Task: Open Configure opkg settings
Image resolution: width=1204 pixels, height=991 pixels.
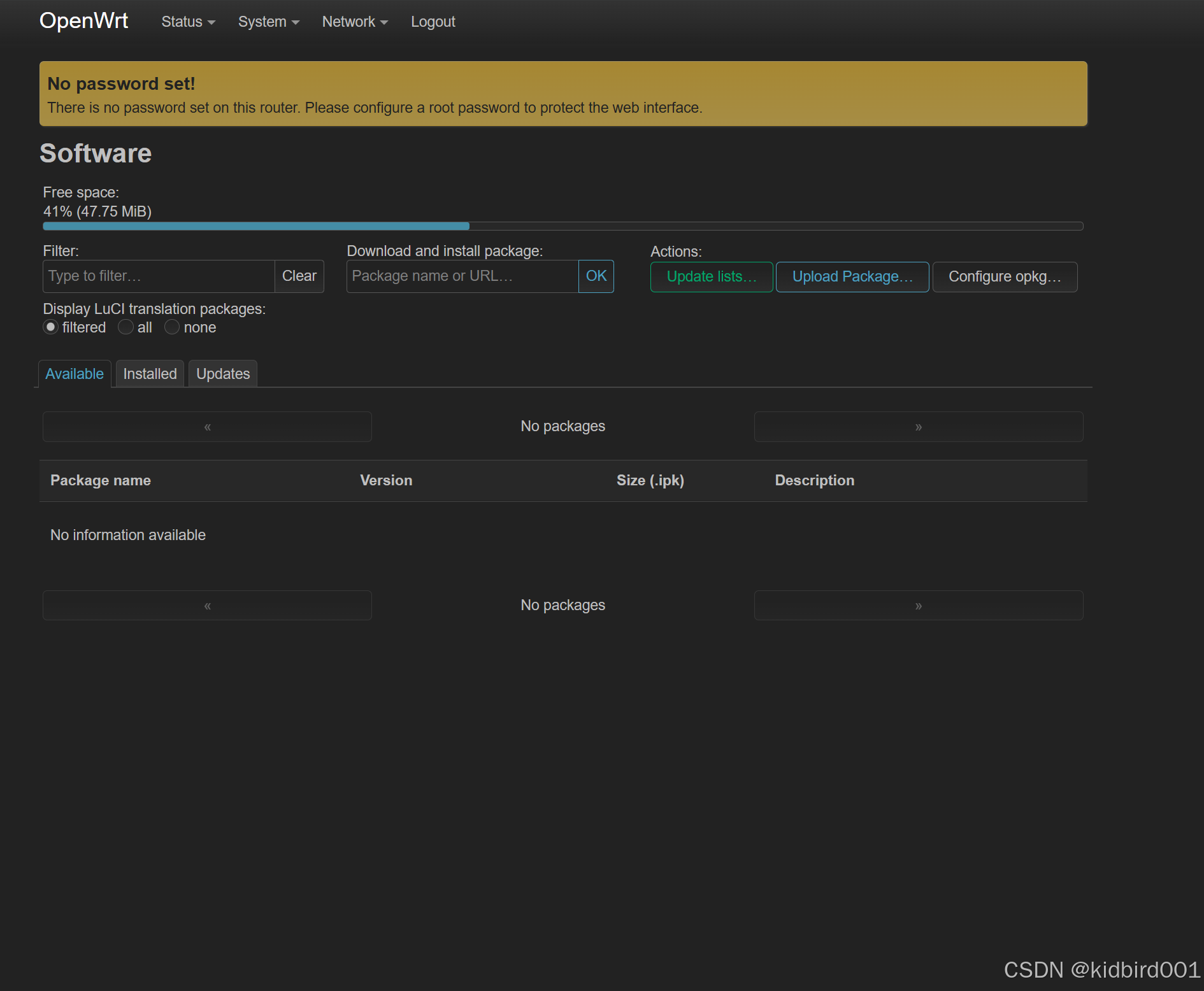Action: point(1005,276)
